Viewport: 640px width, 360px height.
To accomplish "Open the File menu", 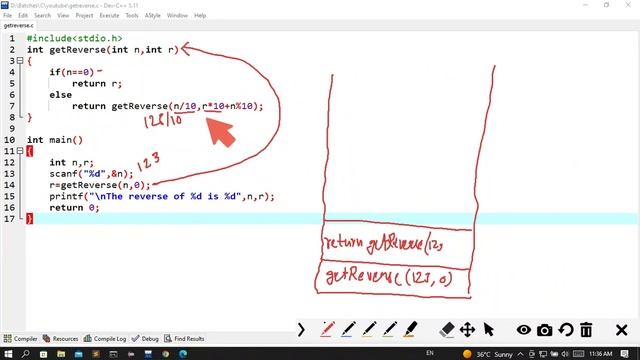I will pyautogui.click(x=7, y=16).
